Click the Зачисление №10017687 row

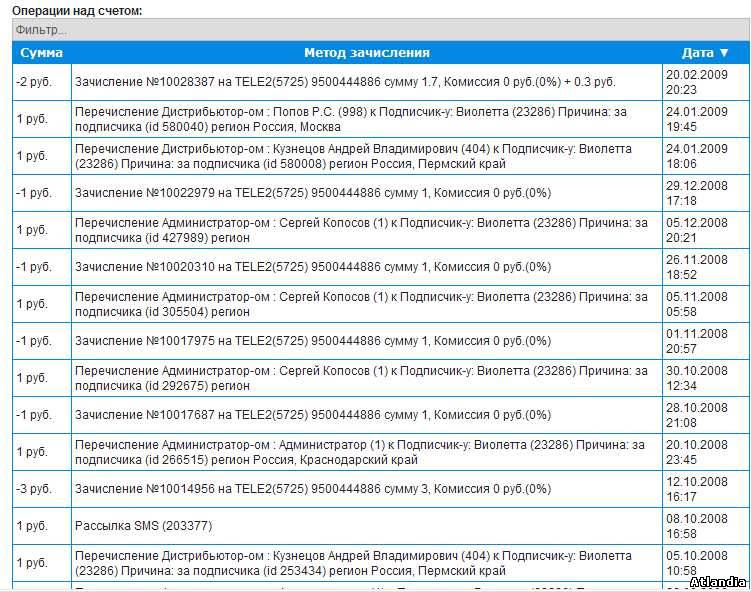313,415
